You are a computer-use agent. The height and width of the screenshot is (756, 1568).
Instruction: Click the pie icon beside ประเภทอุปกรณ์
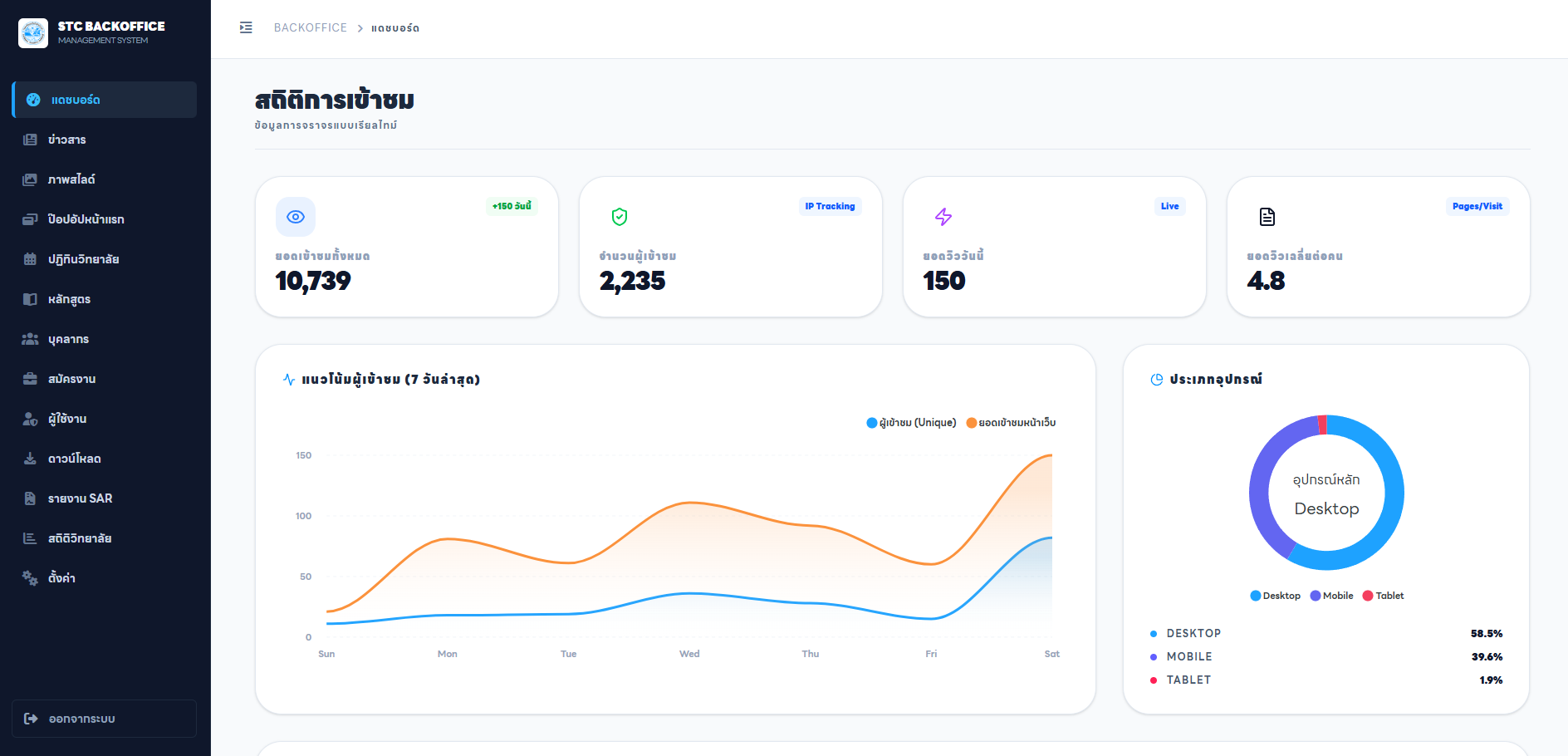pyautogui.click(x=1157, y=380)
